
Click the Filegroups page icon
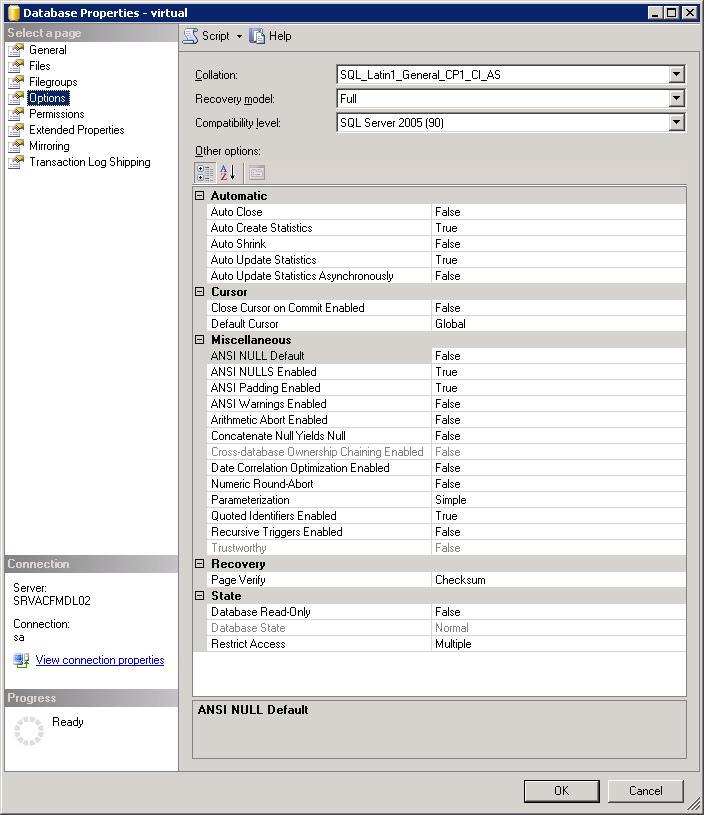pos(16,82)
